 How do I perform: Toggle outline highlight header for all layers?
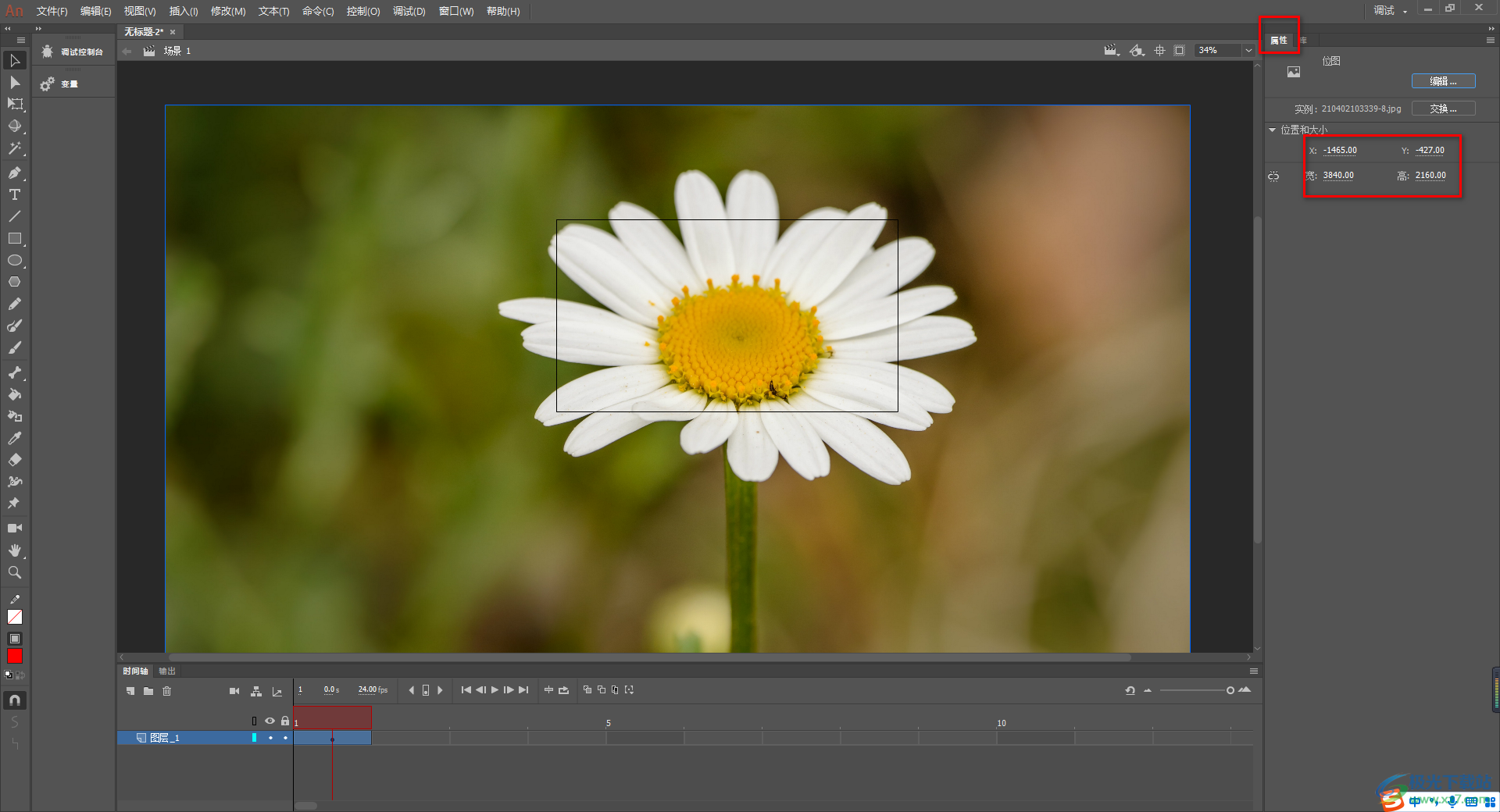coord(254,721)
